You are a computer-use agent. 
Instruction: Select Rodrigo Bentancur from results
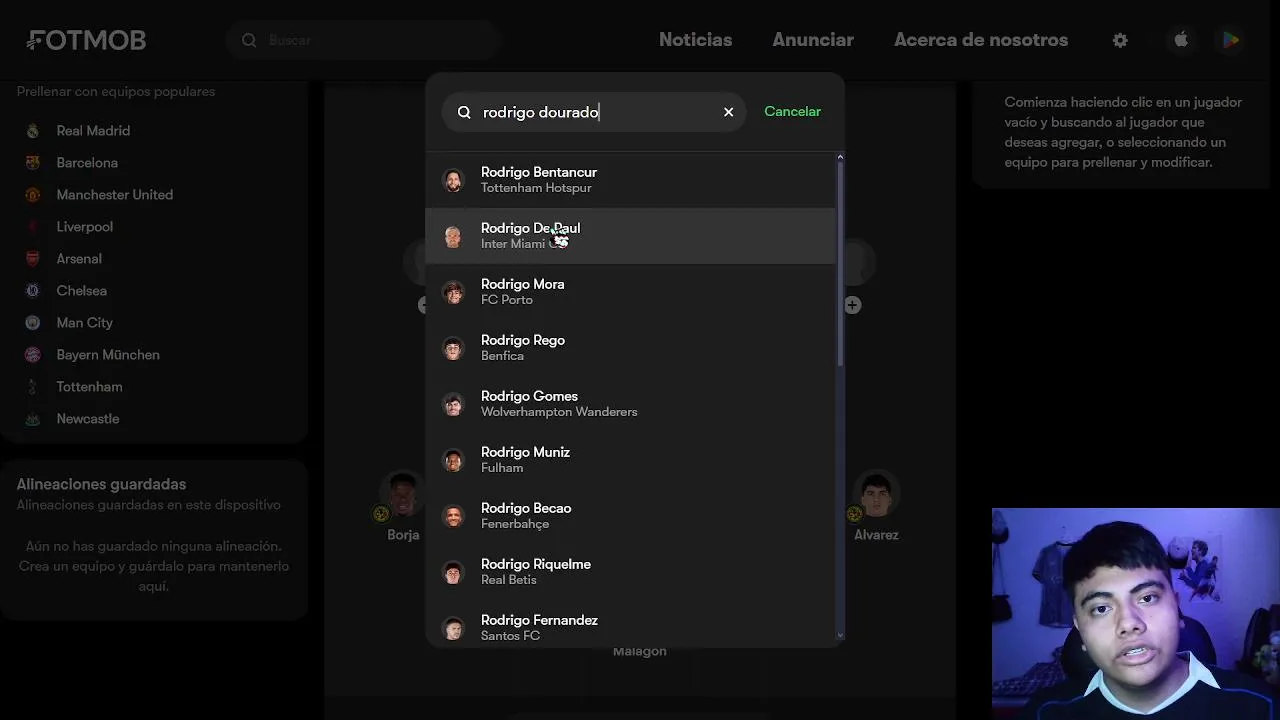(630, 180)
